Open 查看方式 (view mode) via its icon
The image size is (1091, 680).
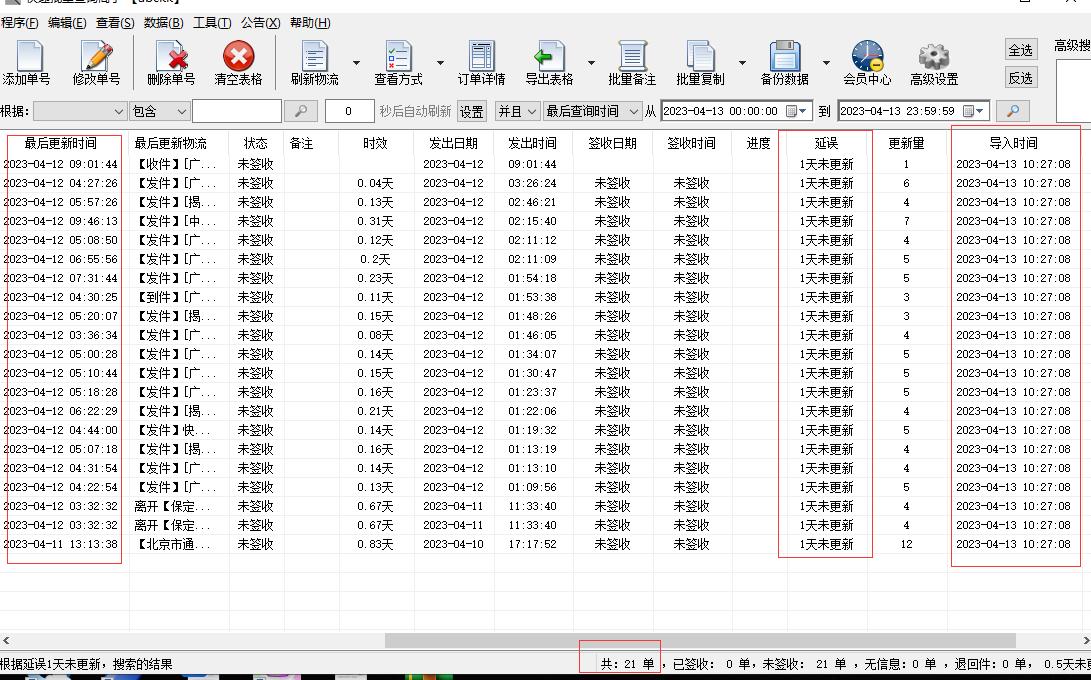pos(398,60)
